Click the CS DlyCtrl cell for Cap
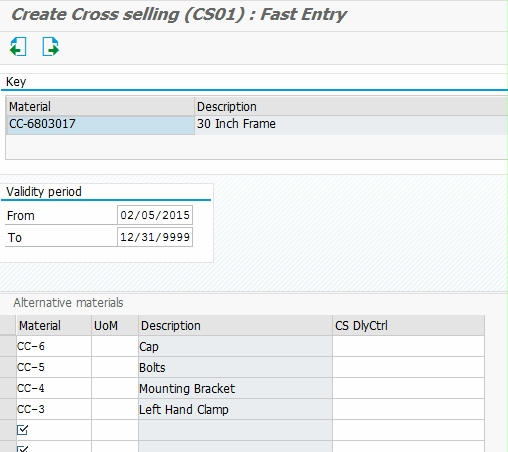 coord(408,346)
